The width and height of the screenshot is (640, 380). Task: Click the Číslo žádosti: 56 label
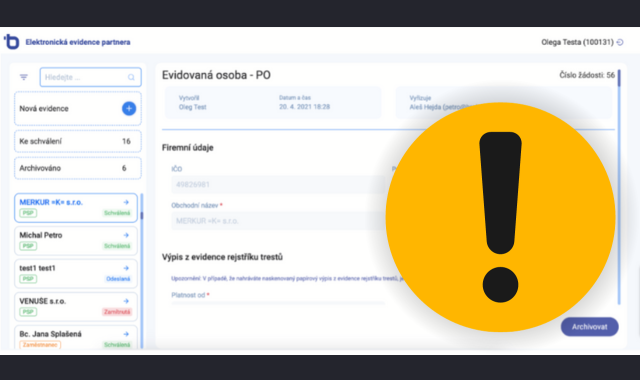coord(587,75)
